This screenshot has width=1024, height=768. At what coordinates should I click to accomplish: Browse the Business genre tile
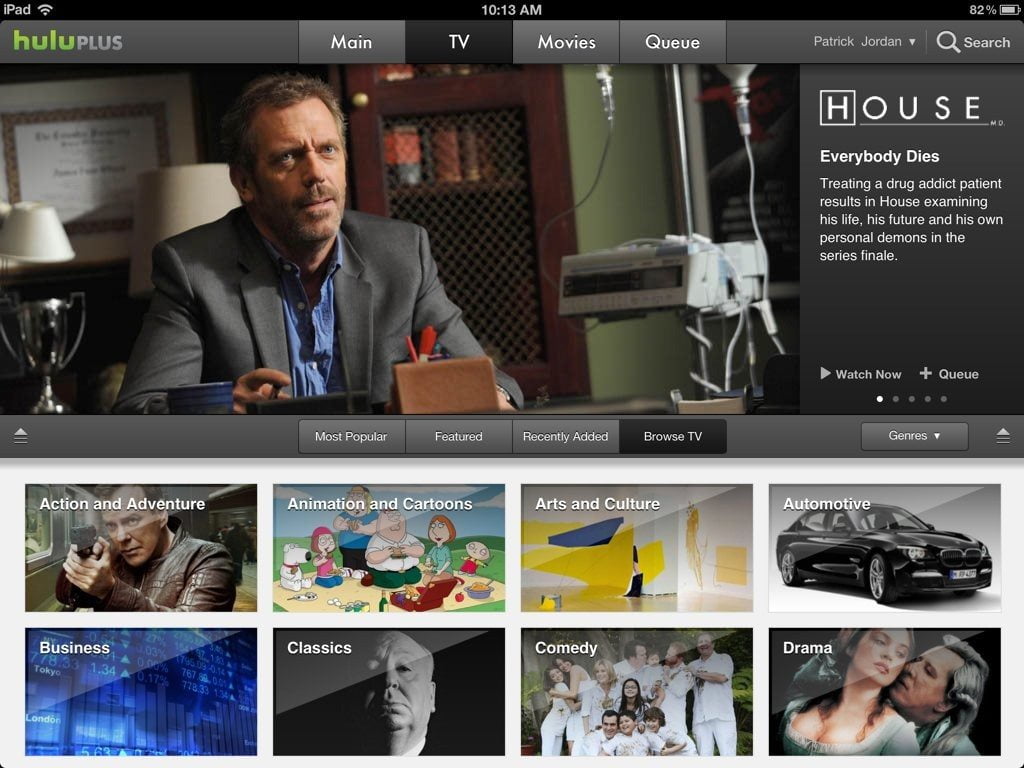point(141,692)
